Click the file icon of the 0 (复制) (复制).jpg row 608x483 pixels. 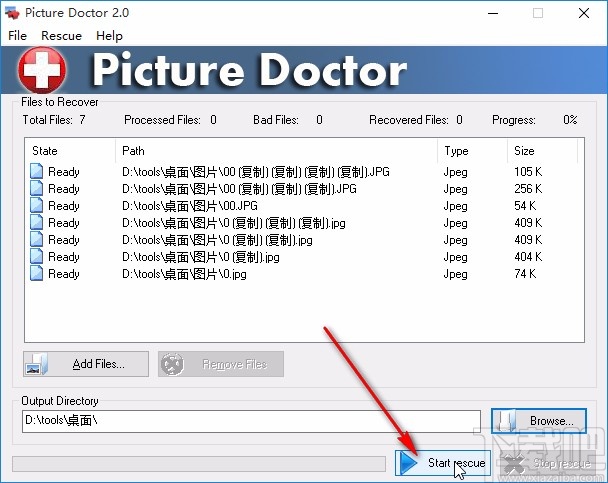tap(36, 240)
